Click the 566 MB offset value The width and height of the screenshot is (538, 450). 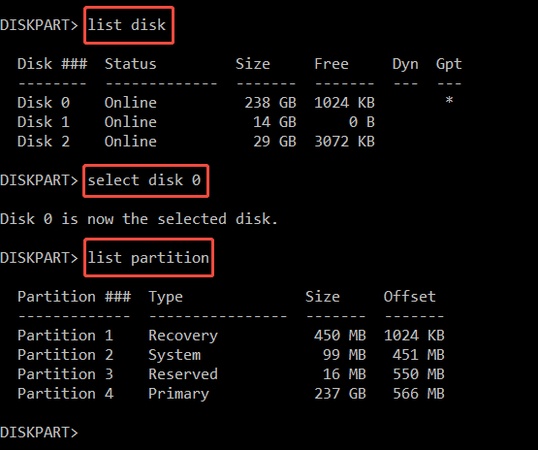click(419, 393)
